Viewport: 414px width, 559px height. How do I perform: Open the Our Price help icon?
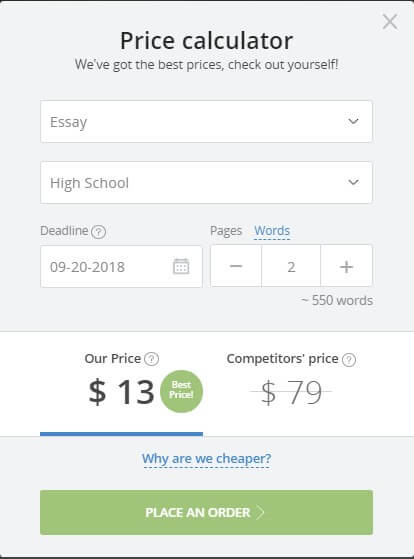tap(152, 359)
